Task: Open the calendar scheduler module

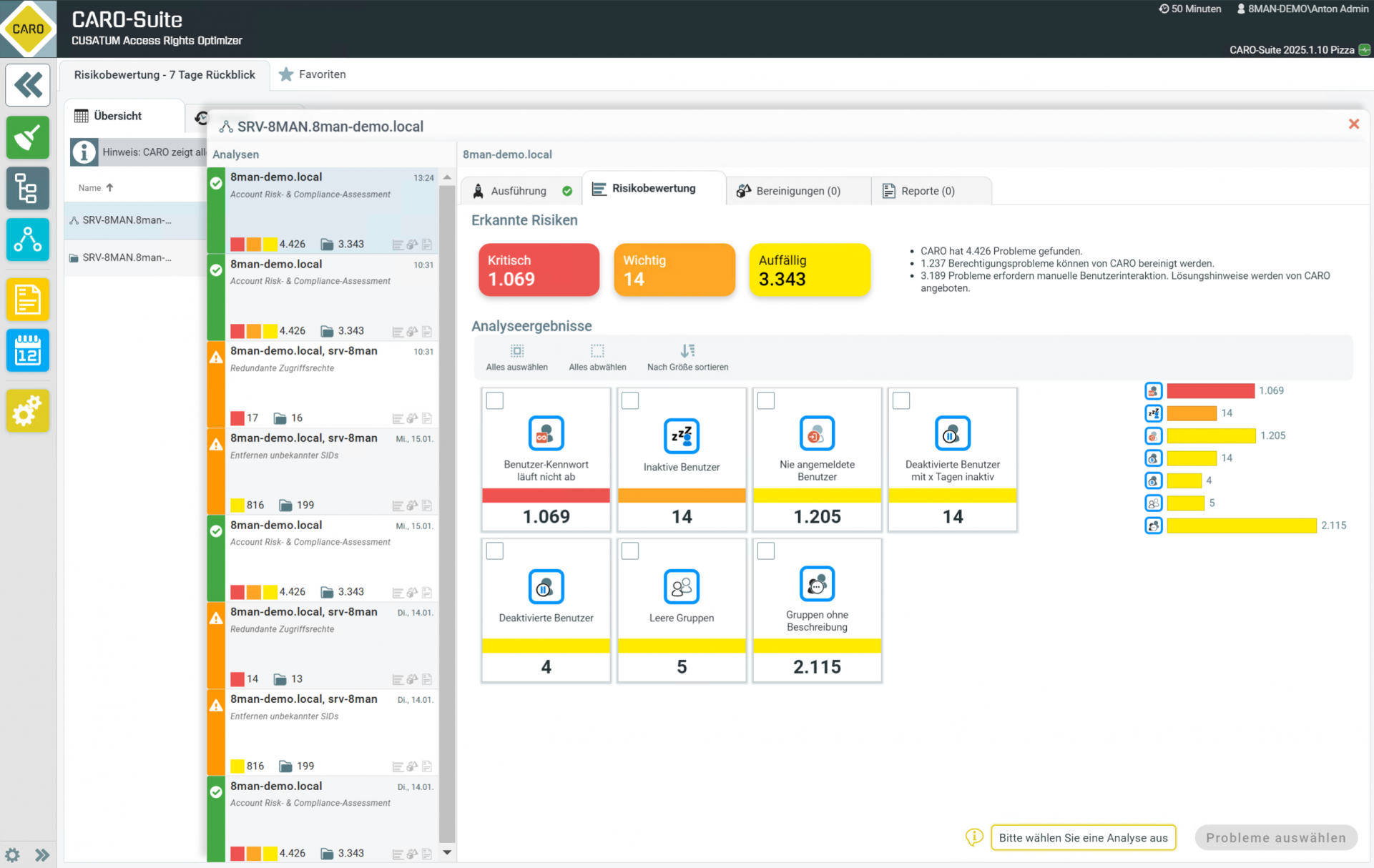Action: pyautogui.click(x=28, y=350)
